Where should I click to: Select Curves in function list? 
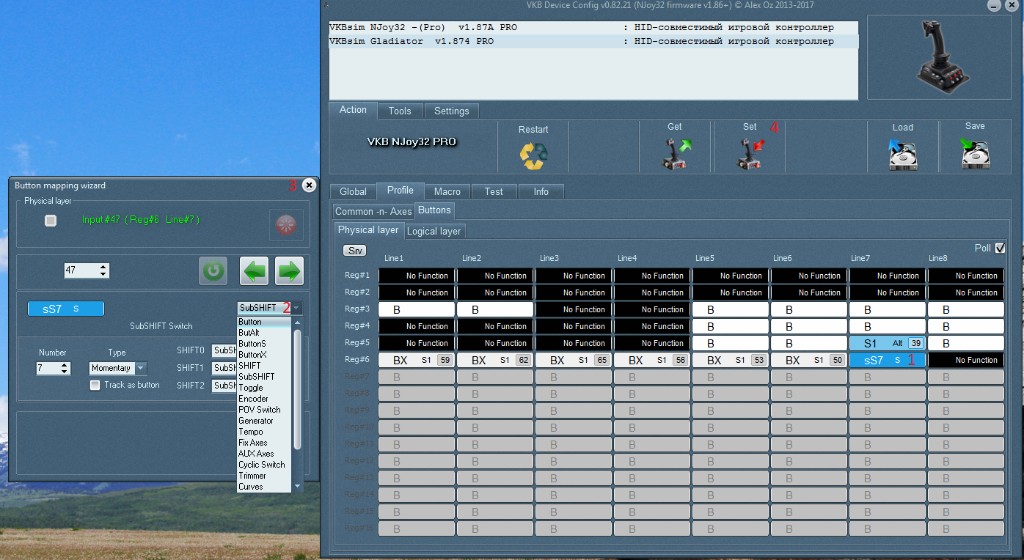264,487
